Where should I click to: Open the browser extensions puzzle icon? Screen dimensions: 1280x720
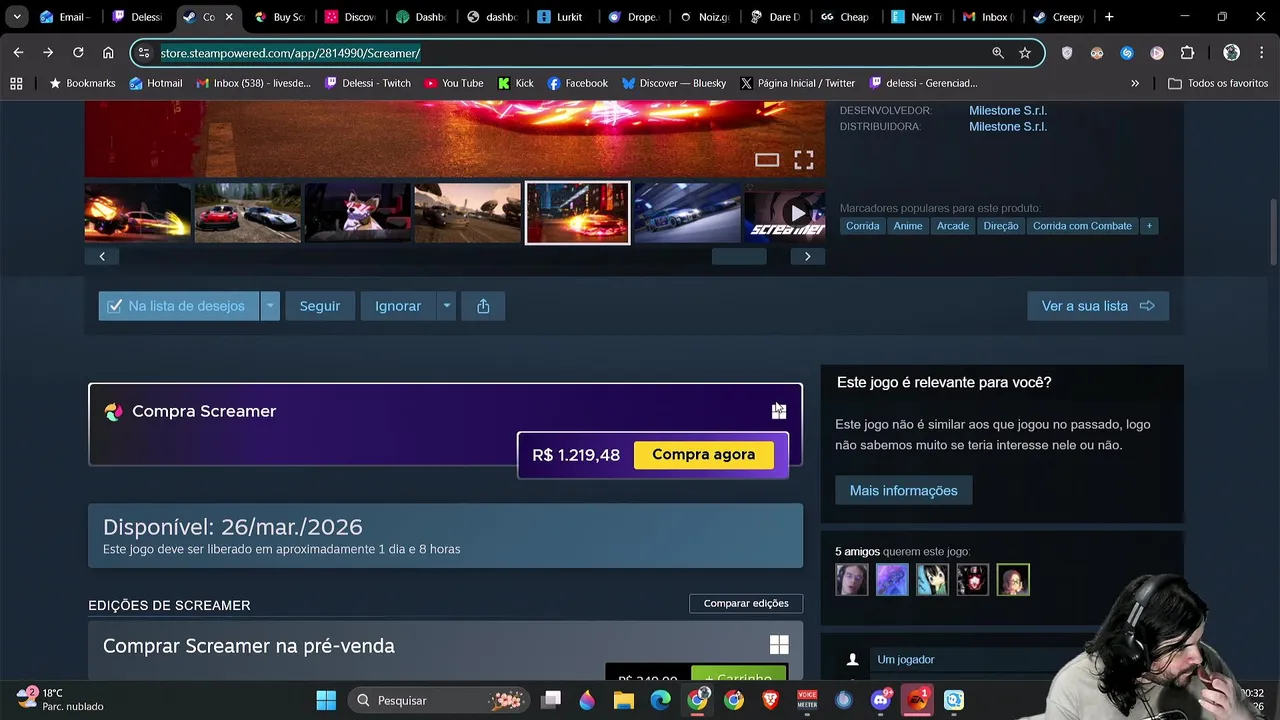coord(1187,53)
